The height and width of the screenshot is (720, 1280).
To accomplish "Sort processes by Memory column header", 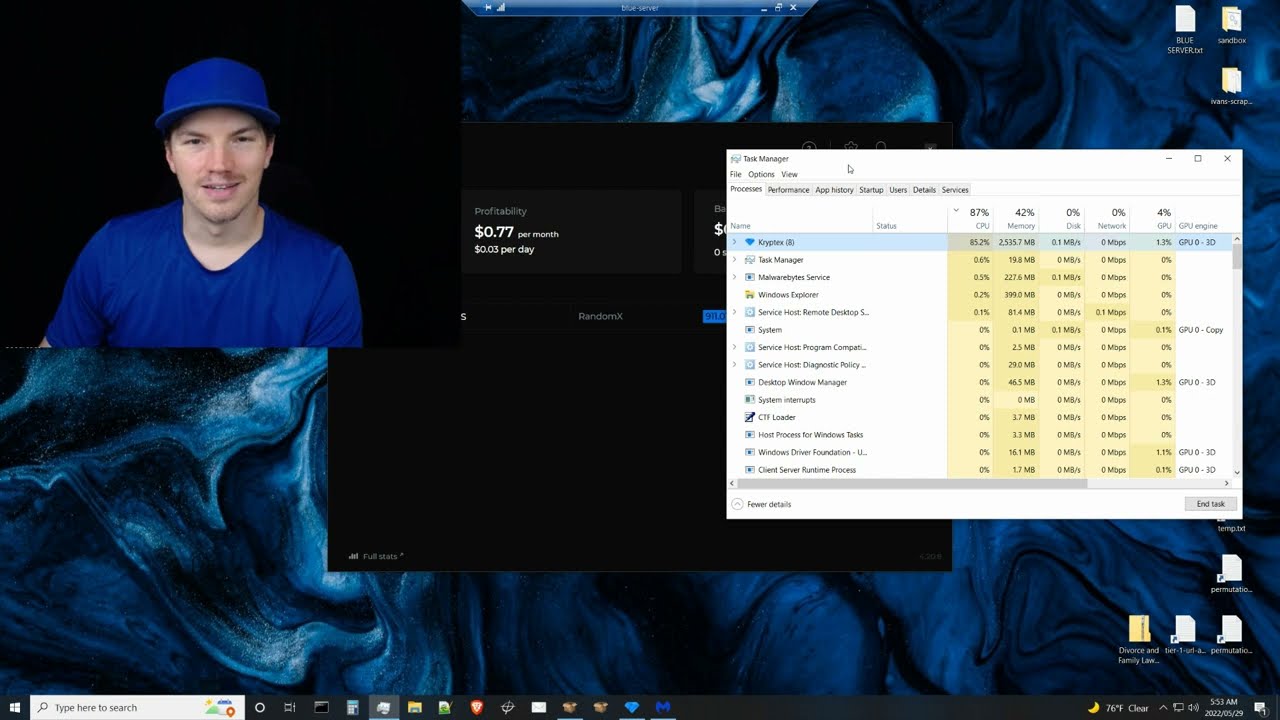I will click(x=1016, y=218).
